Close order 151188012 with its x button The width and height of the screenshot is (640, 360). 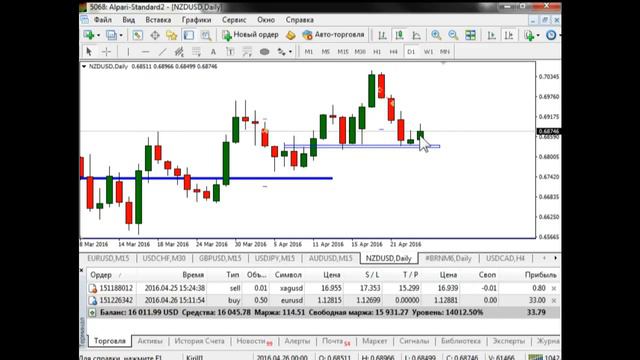554,289
